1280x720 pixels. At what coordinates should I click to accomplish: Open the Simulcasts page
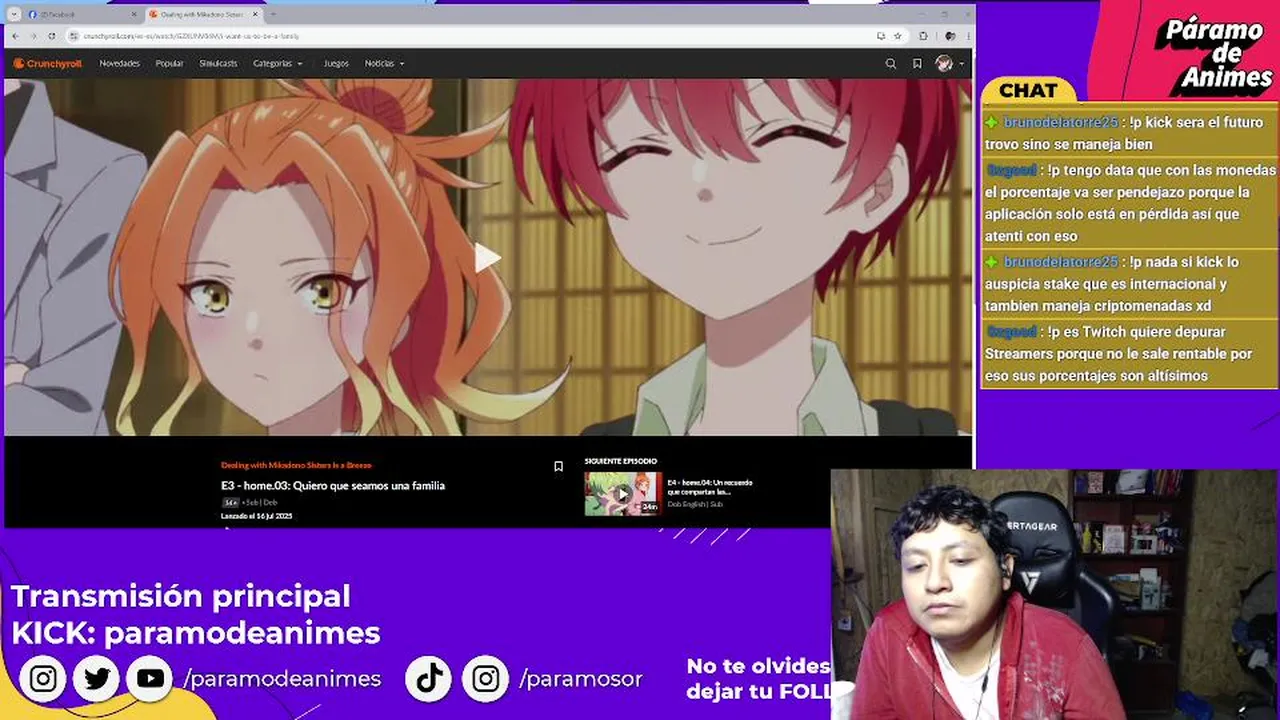tap(218, 63)
